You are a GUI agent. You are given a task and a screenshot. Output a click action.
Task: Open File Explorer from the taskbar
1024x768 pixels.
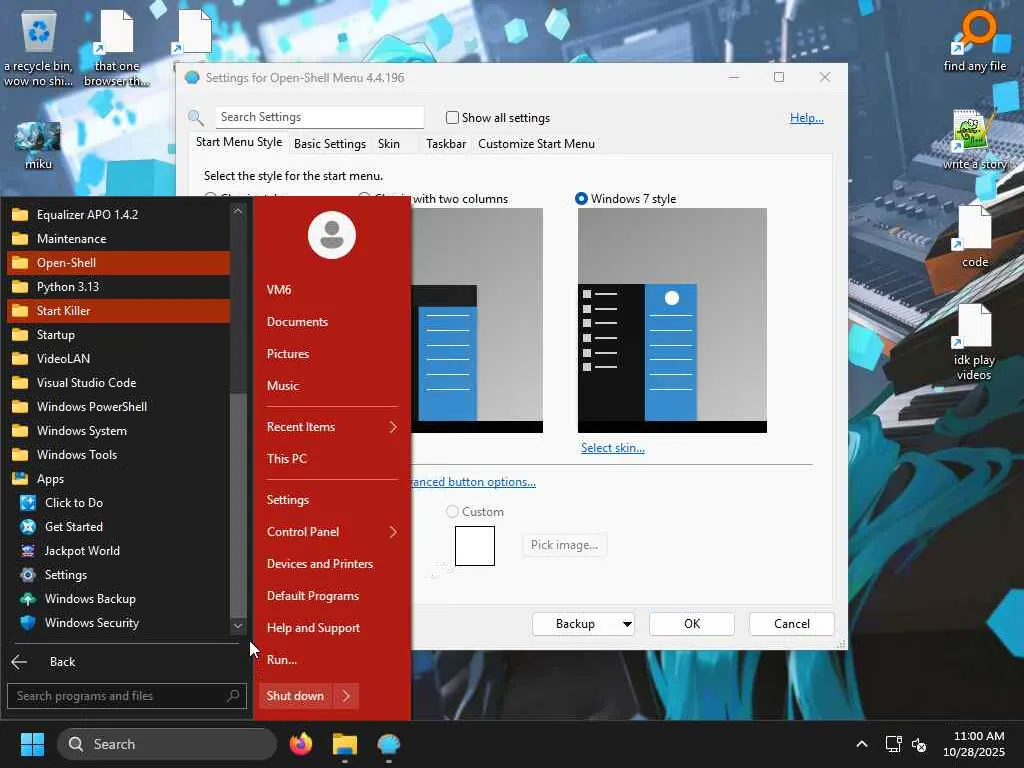coord(345,744)
